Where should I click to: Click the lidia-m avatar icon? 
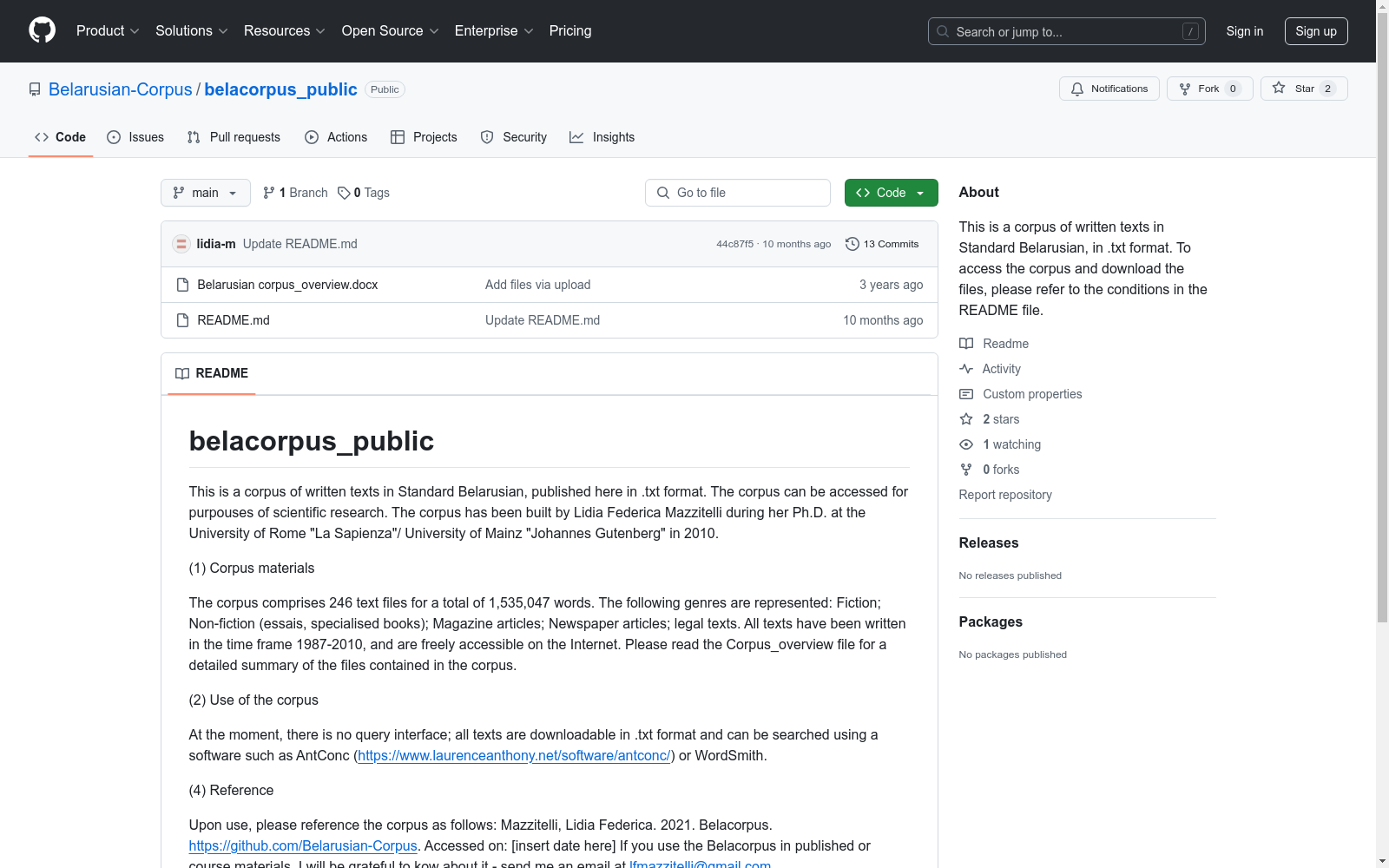click(x=181, y=244)
